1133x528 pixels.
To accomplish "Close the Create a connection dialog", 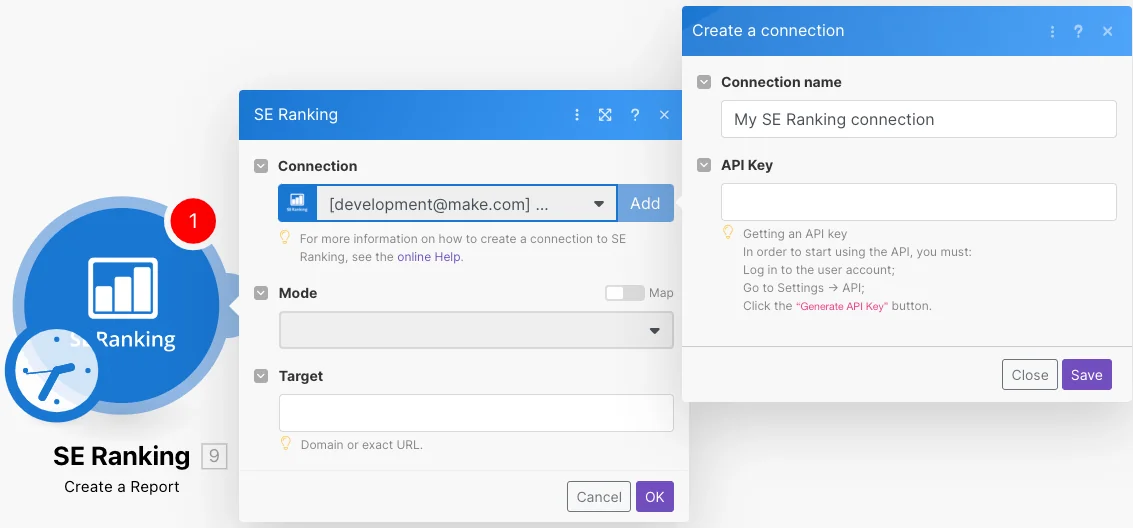I will (1107, 31).
